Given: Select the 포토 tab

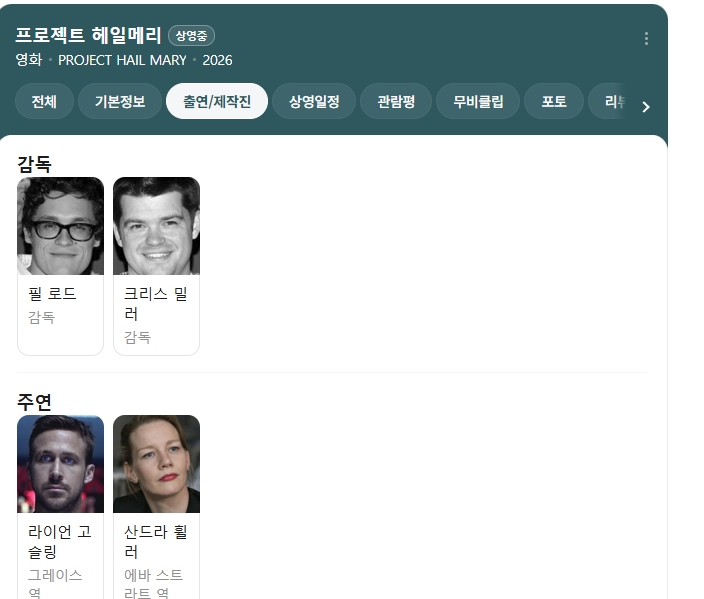Looking at the screenshot, I should (x=554, y=102).
